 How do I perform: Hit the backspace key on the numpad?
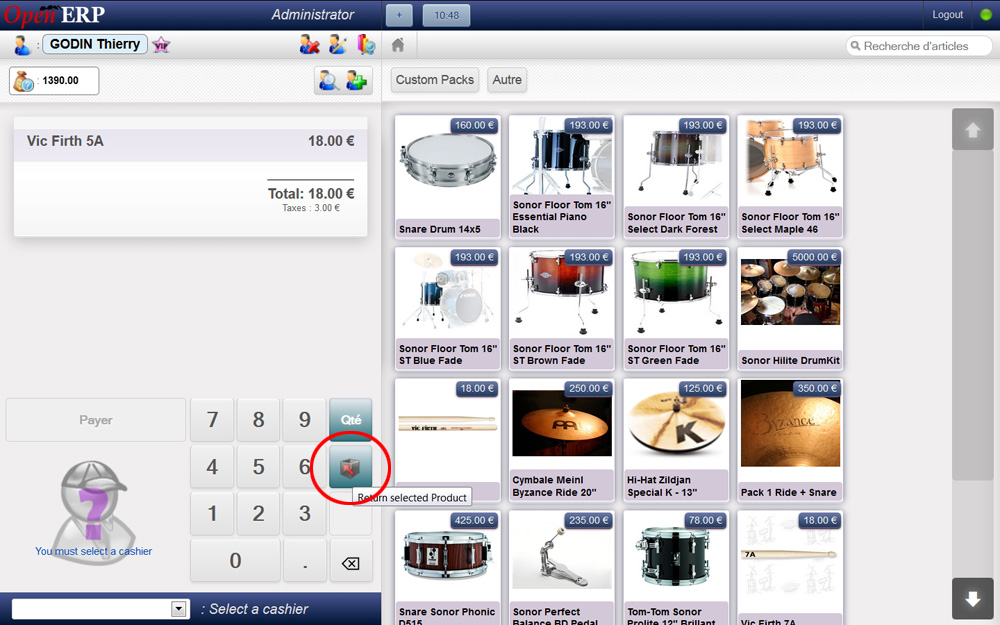(350, 563)
